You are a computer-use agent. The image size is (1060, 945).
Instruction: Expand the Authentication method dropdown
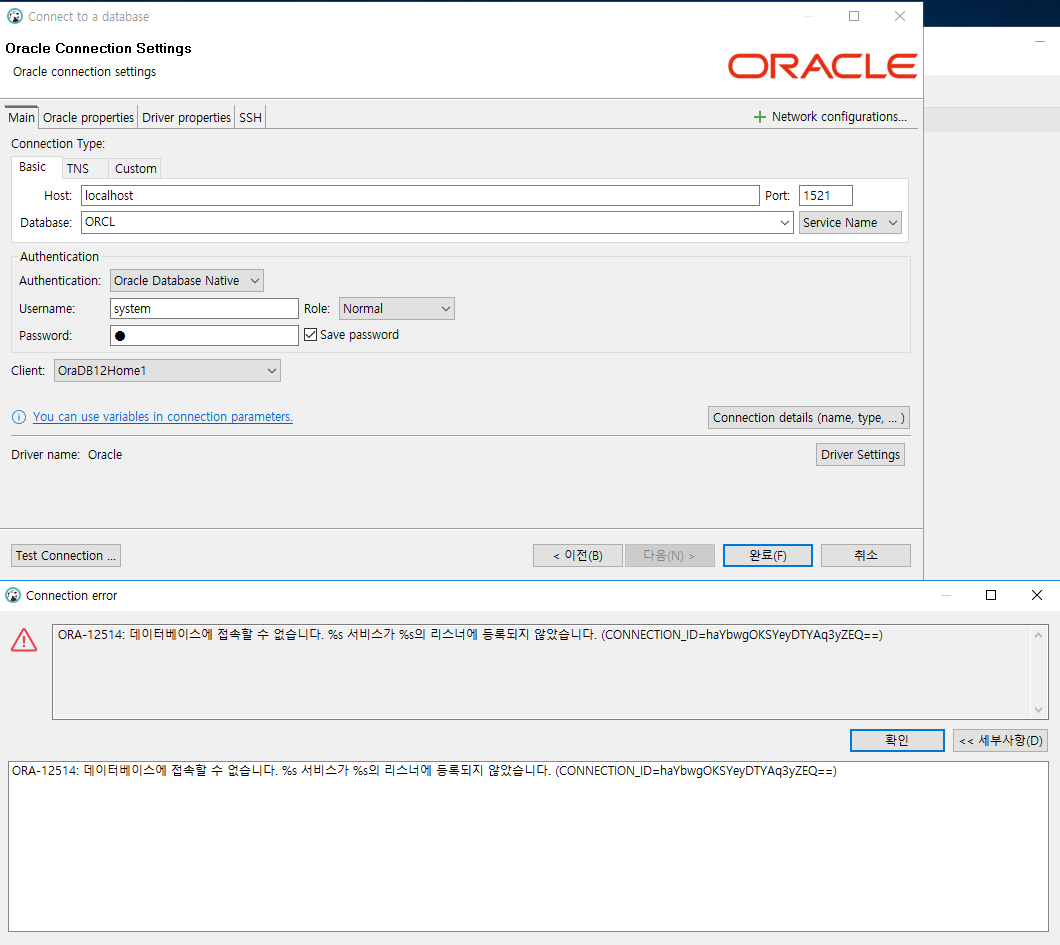point(187,281)
